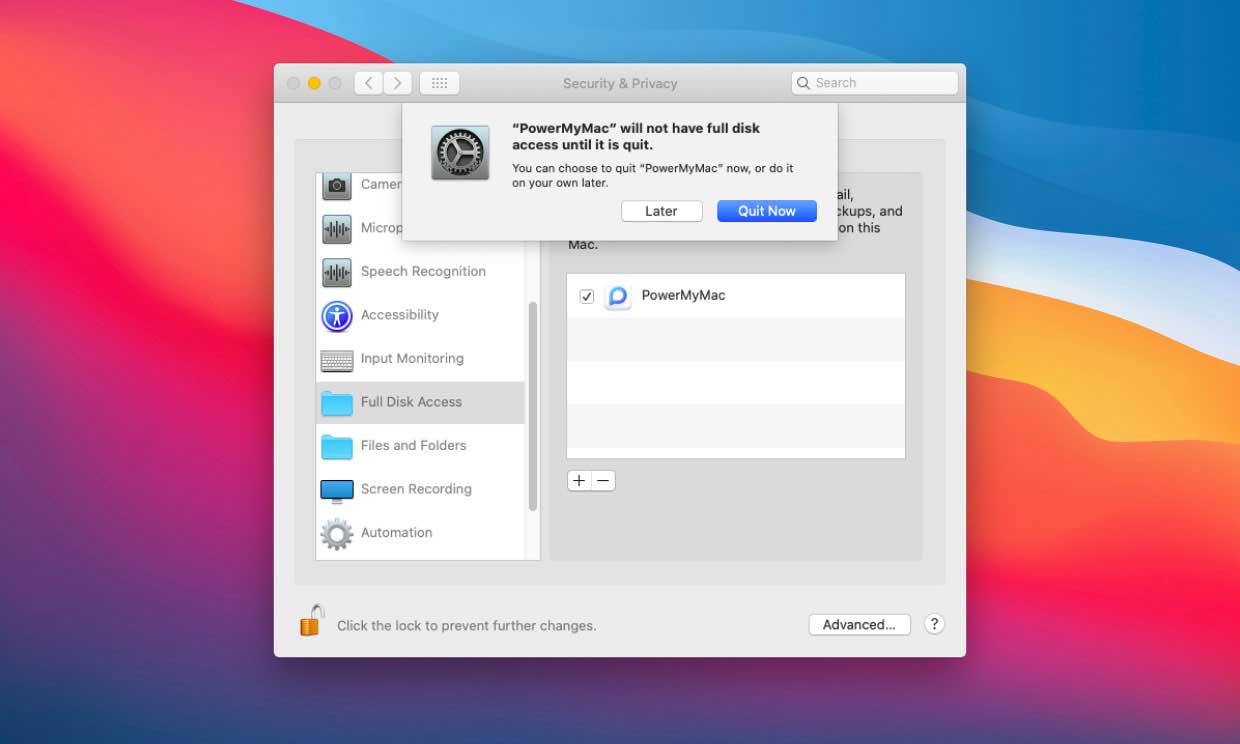Viewport: 1240px width, 744px height.
Task: Click the help question mark button
Action: [934, 624]
